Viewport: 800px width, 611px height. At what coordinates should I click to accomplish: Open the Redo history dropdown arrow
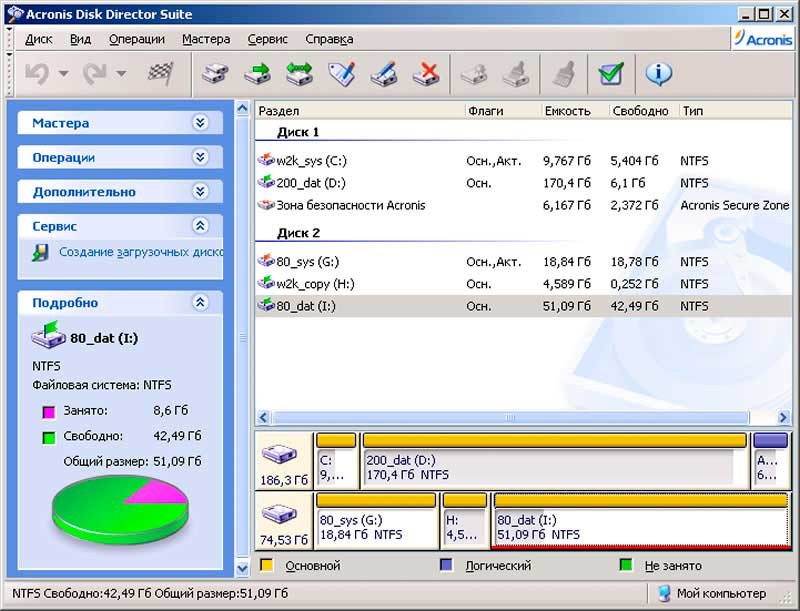(x=121, y=73)
